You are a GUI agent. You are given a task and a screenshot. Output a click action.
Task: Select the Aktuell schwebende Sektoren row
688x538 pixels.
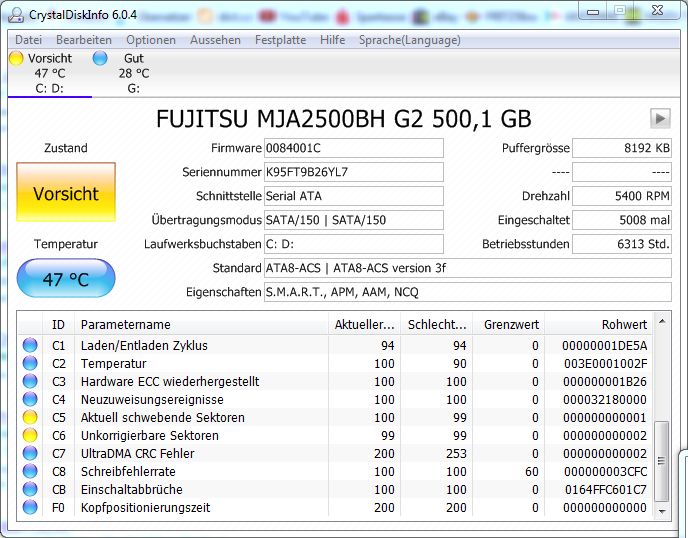pos(335,417)
